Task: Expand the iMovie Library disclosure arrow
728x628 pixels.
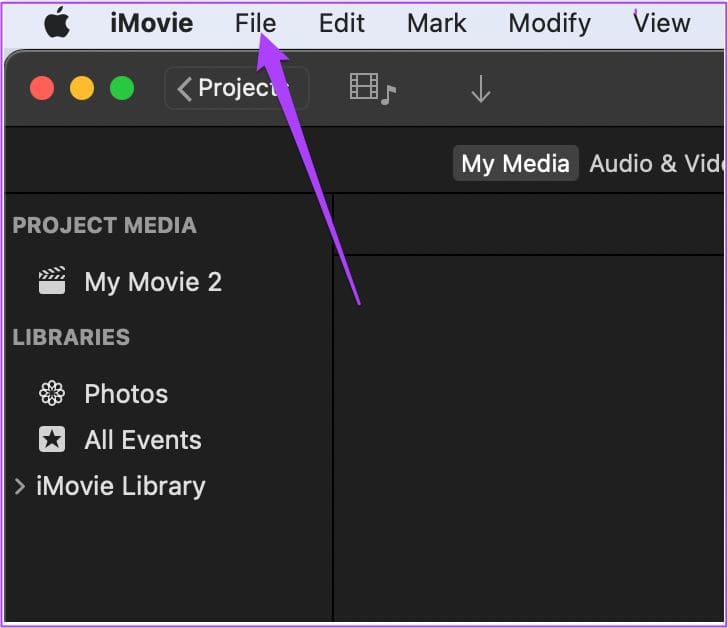Action: 20,486
